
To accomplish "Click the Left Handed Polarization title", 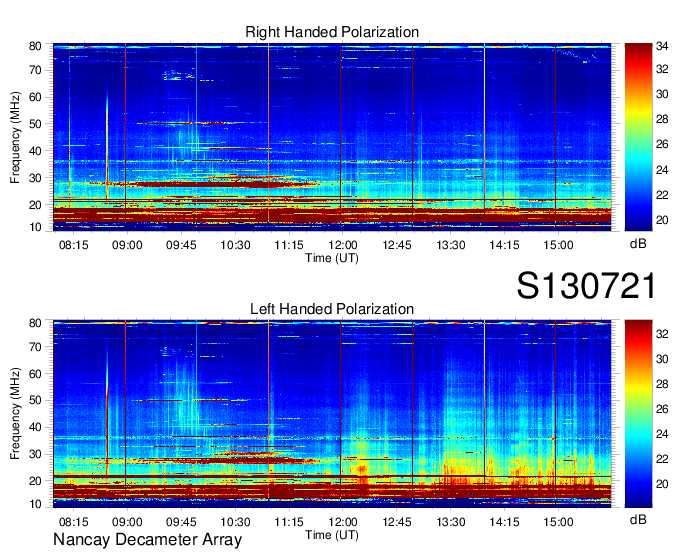I will (x=332, y=309).
